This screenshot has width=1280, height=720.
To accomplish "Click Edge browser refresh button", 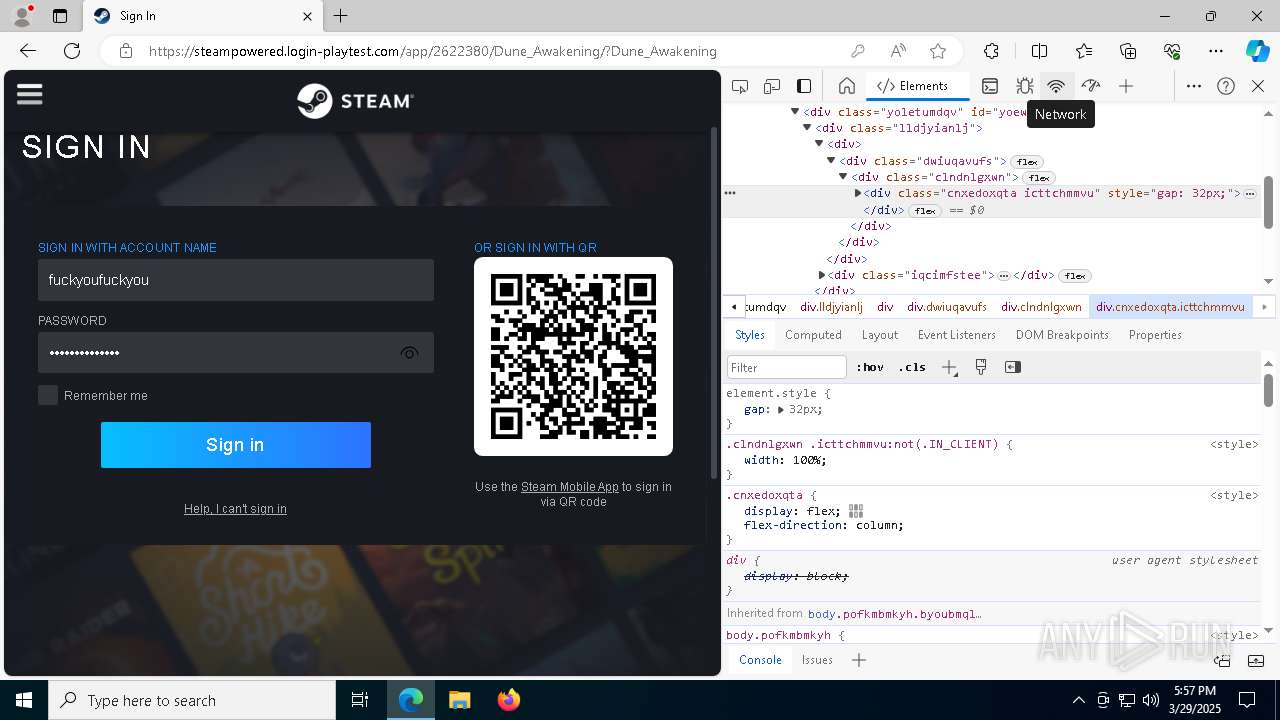I will click(72, 51).
